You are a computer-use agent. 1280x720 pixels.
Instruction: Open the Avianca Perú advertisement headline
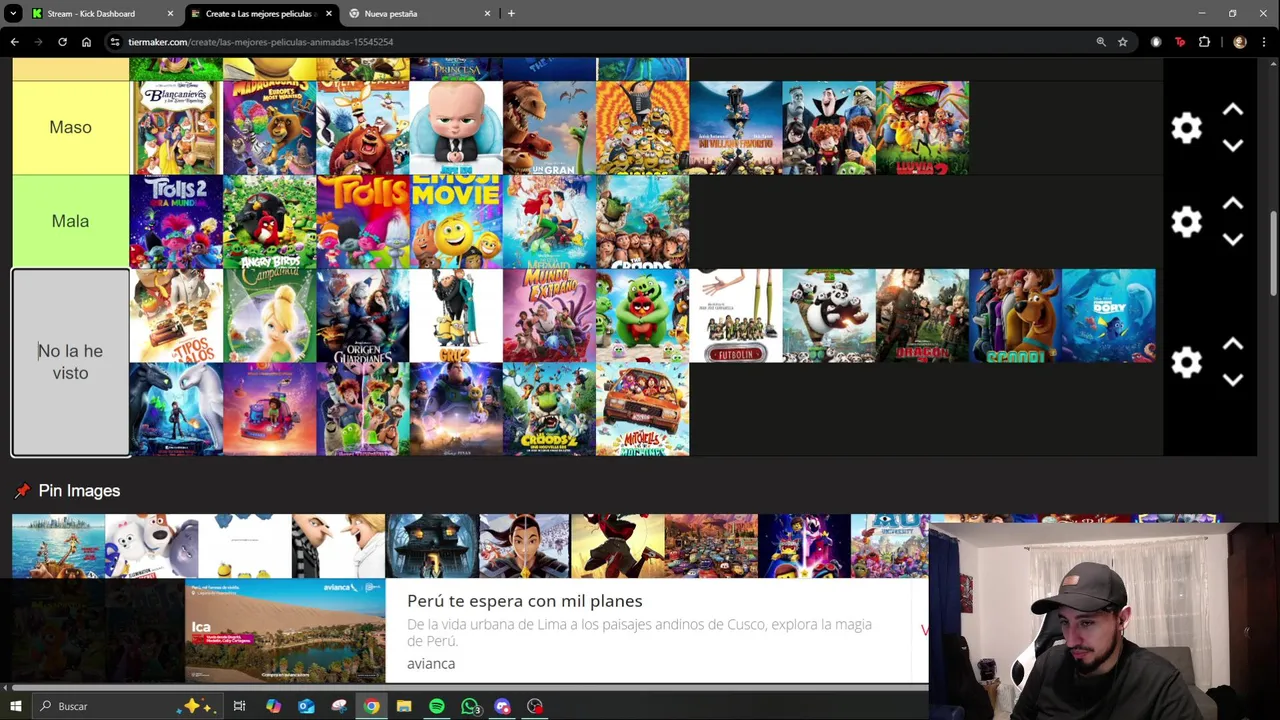(524, 601)
